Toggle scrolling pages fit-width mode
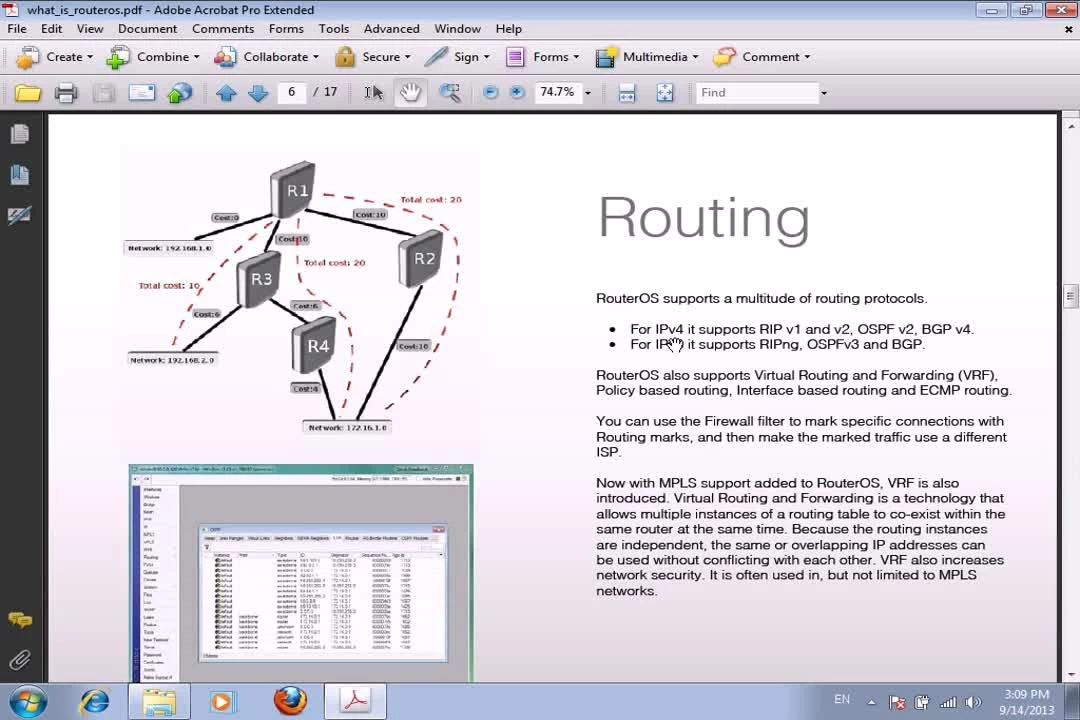Image resolution: width=1080 pixels, height=720 pixels. (627, 93)
